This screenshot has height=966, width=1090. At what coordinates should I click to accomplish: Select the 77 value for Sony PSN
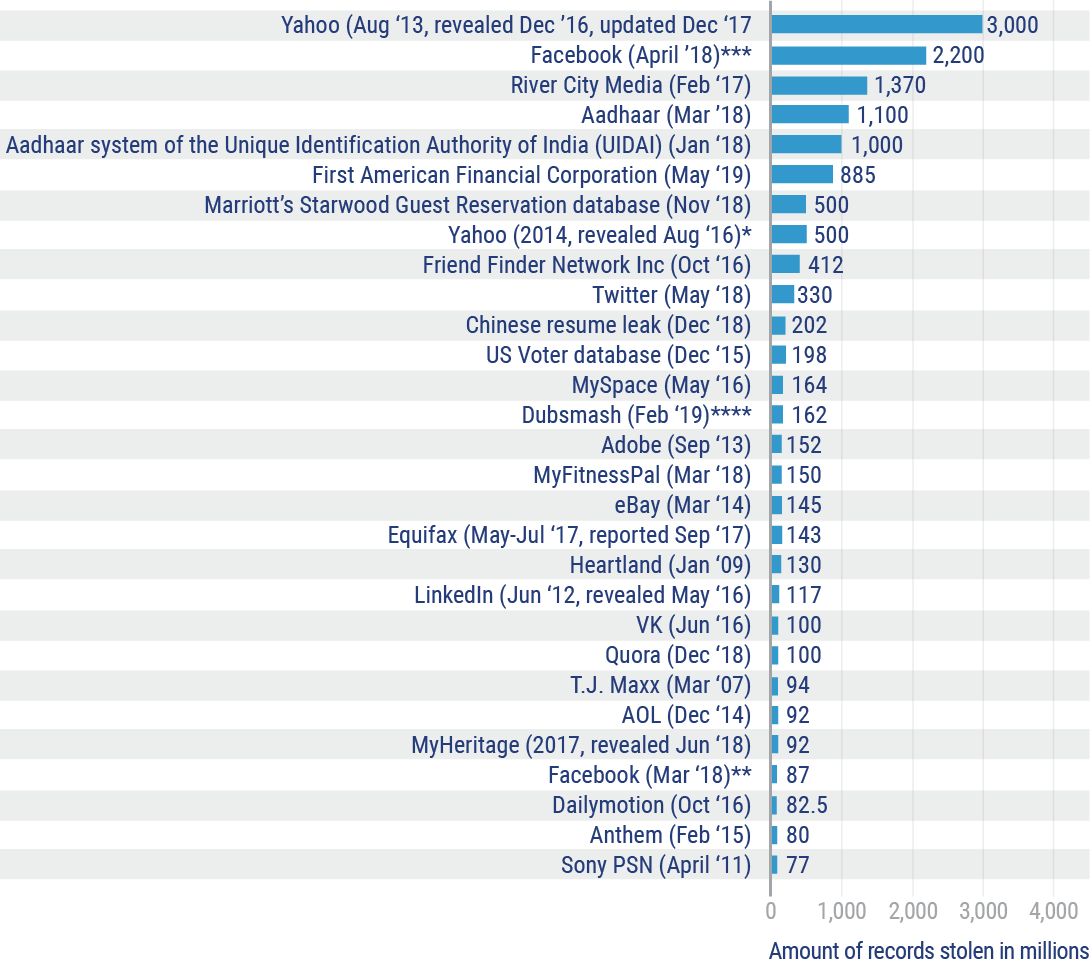pyautogui.click(x=798, y=865)
